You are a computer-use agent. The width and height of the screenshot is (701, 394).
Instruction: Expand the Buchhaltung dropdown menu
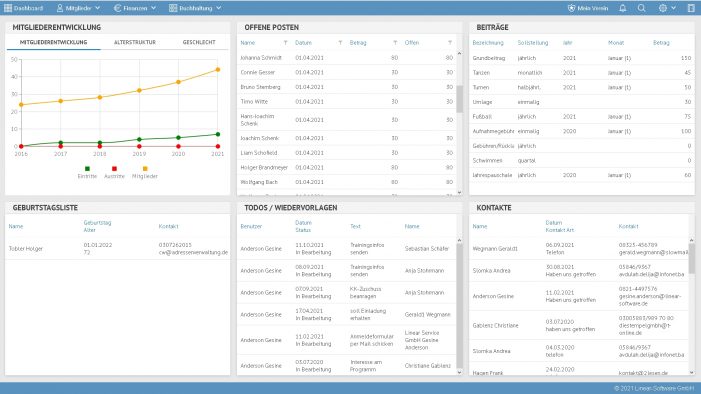(195, 8)
